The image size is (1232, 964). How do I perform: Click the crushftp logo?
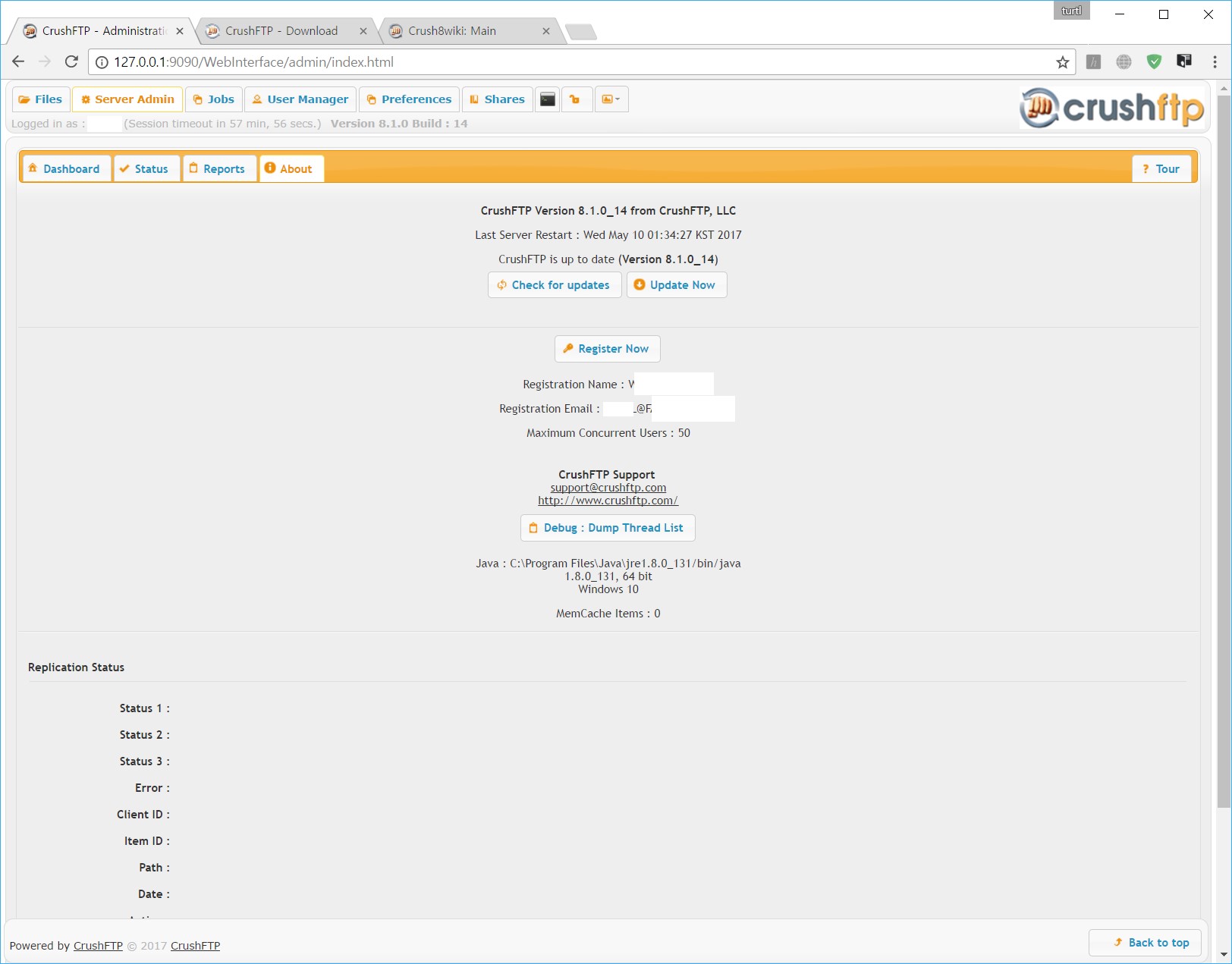pyautogui.click(x=1111, y=108)
